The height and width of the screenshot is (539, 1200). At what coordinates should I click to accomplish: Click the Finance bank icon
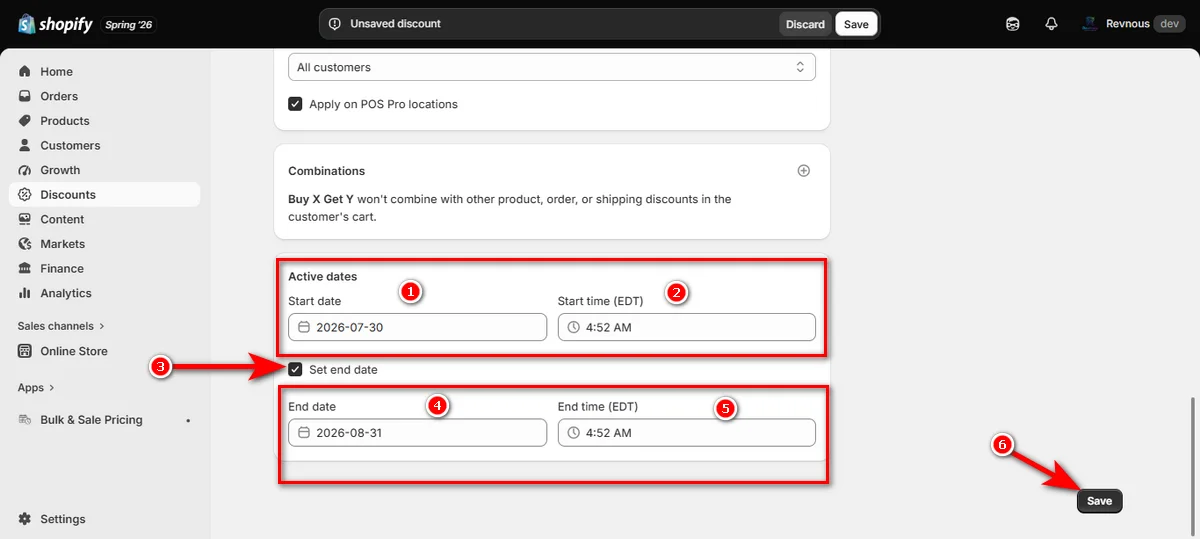point(25,268)
